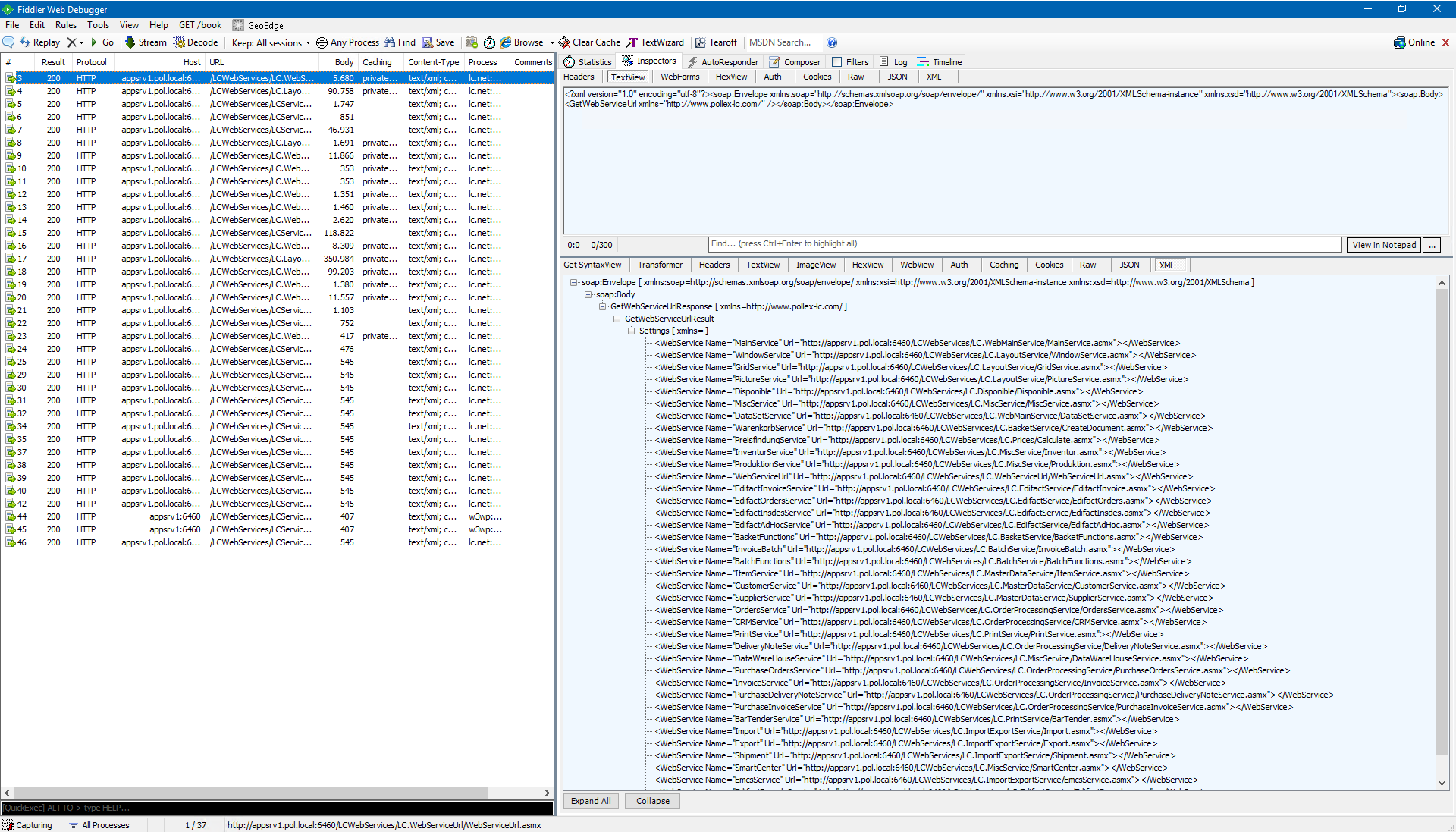Open the TextWizard tool

pos(655,42)
